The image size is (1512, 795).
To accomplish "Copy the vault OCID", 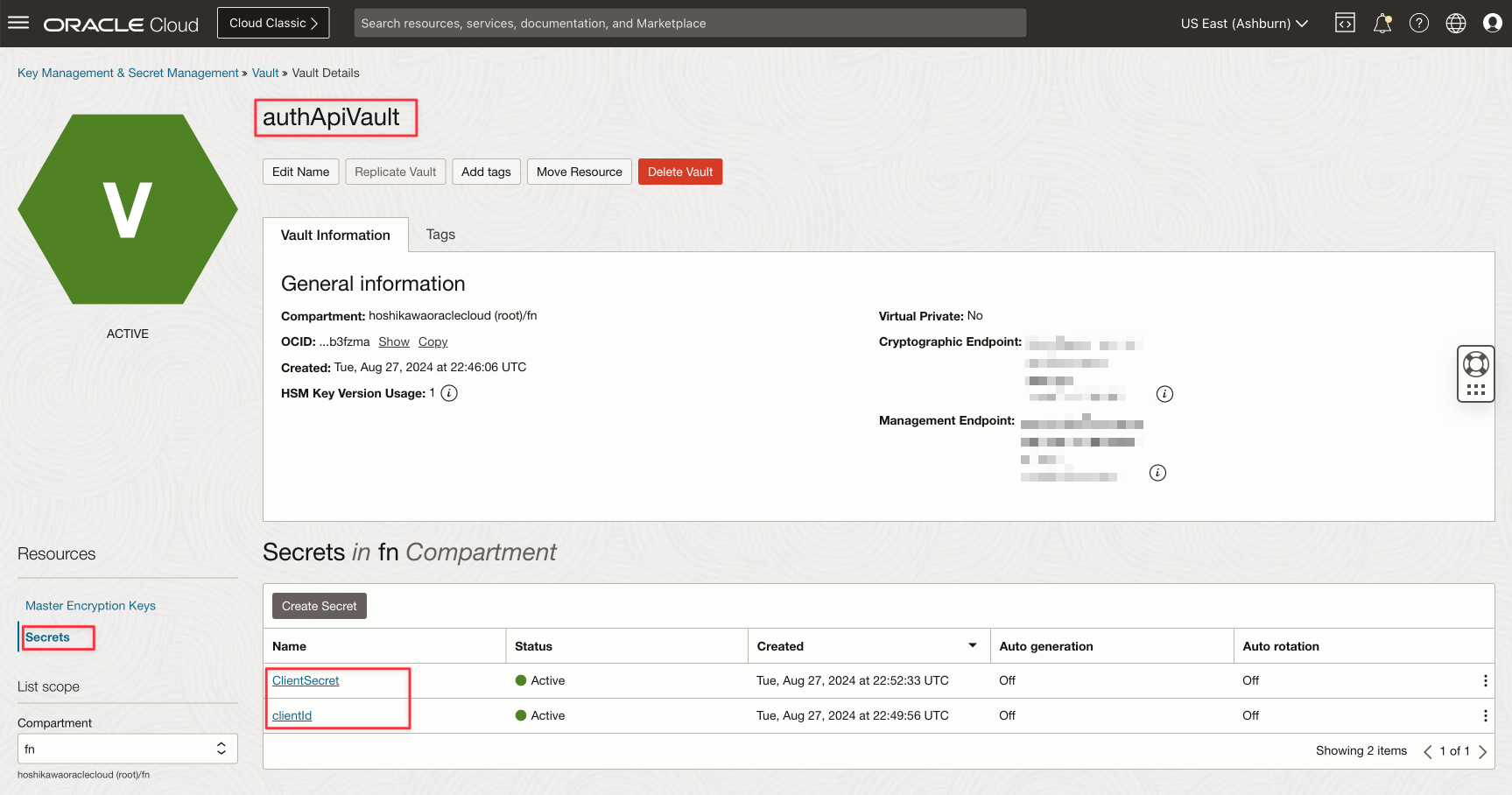I will click(433, 342).
